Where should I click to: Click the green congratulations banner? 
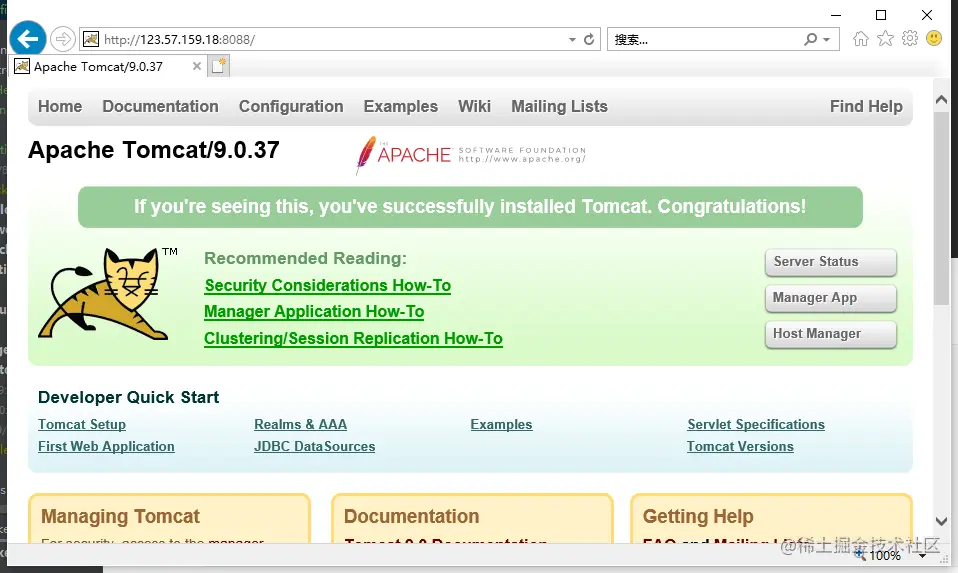470,207
